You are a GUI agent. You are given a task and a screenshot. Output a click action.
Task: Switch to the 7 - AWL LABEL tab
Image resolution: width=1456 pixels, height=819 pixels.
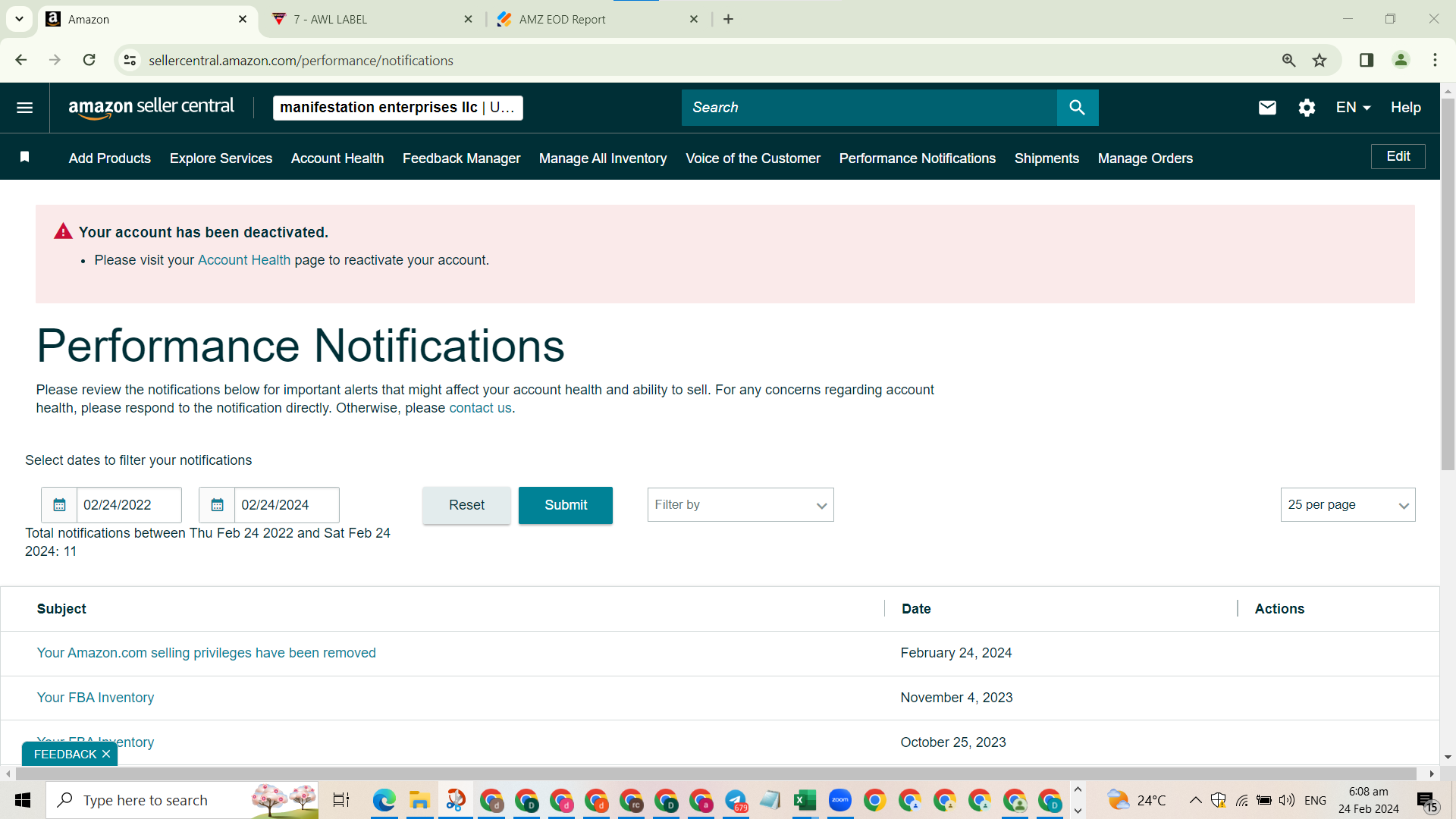pyautogui.click(x=372, y=19)
